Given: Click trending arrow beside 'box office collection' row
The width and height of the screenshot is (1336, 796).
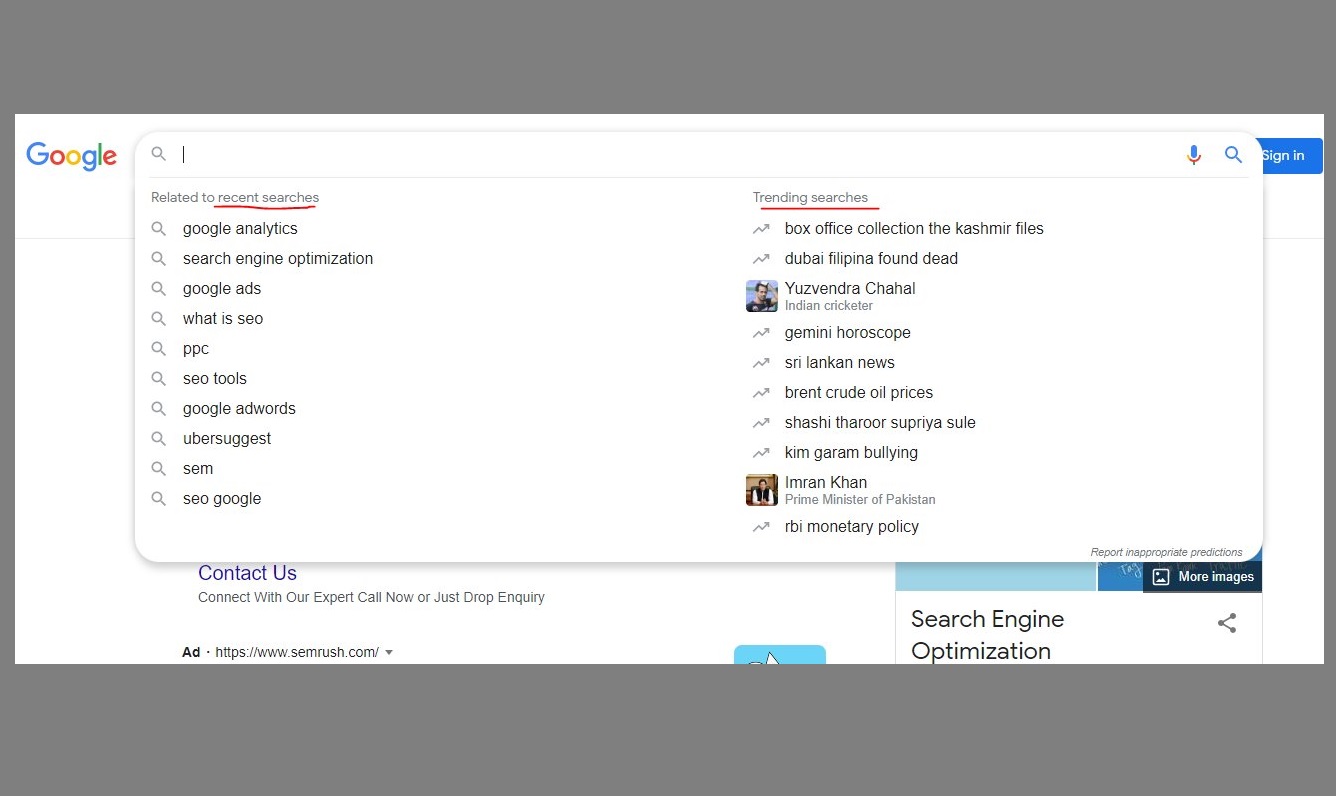Looking at the screenshot, I should pos(761,228).
